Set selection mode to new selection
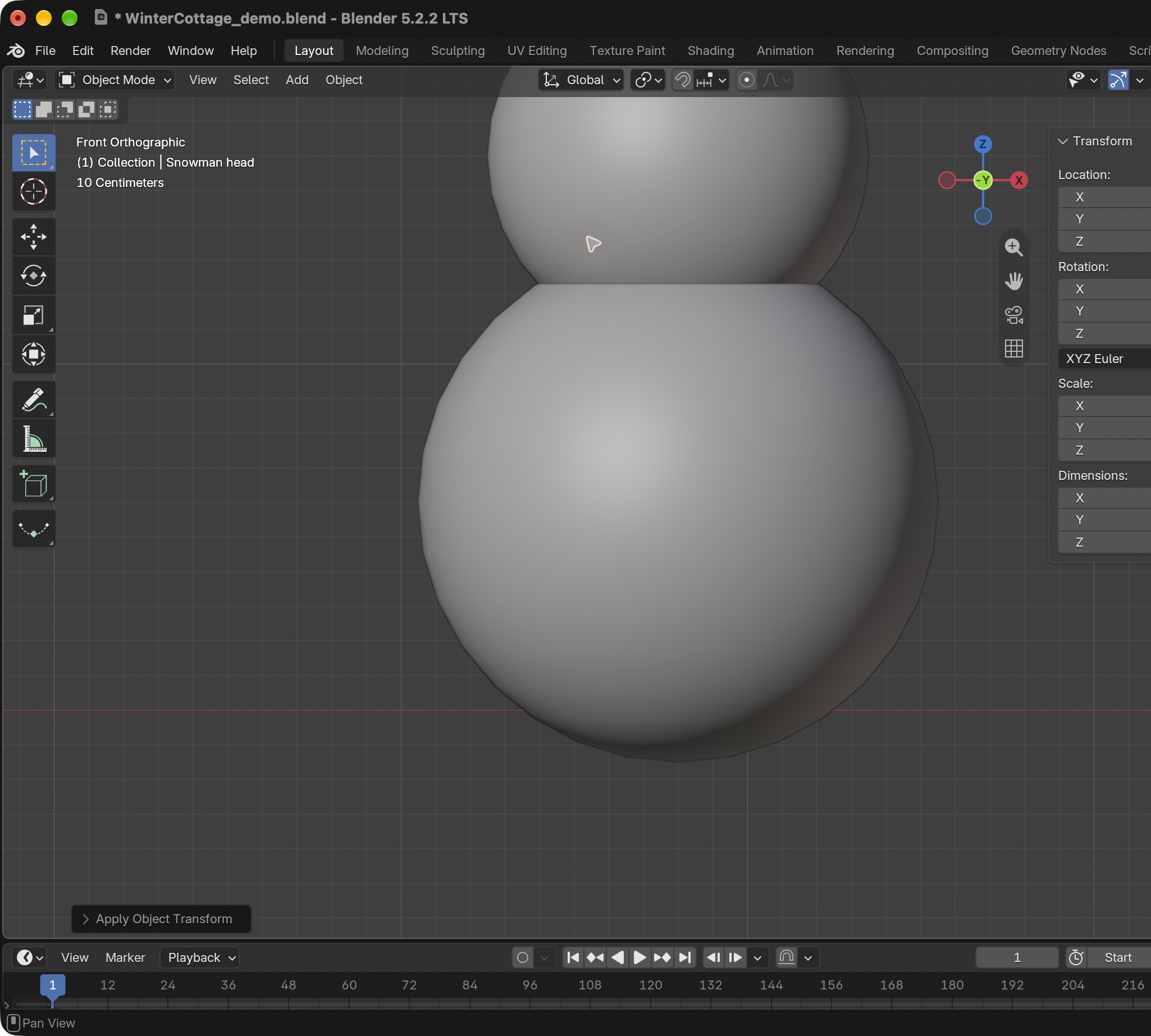This screenshot has width=1151, height=1036. point(22,109)
